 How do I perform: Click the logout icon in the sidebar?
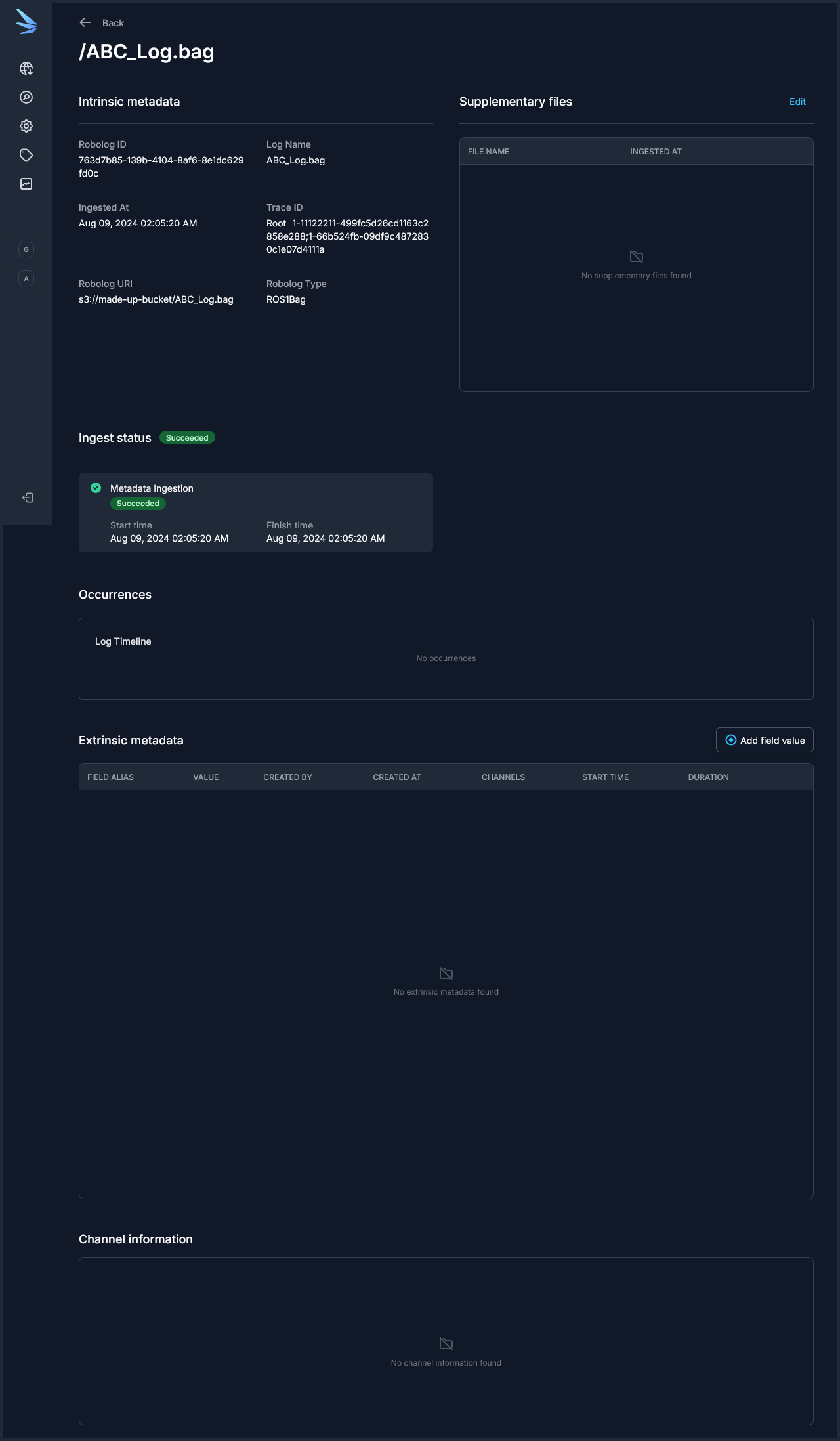[28, 498]
